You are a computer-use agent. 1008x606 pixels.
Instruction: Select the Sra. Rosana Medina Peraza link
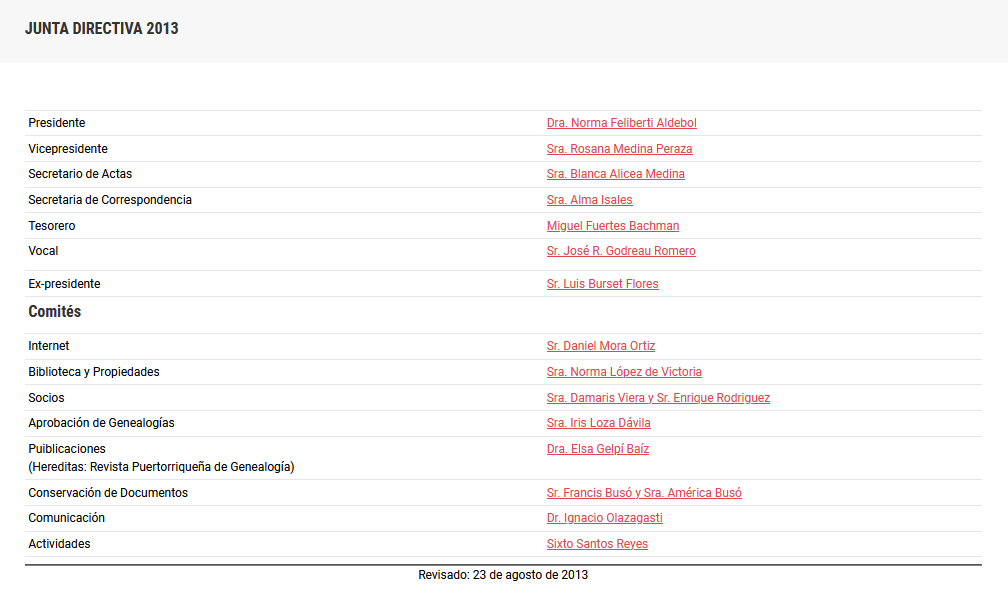click(619, 148)
